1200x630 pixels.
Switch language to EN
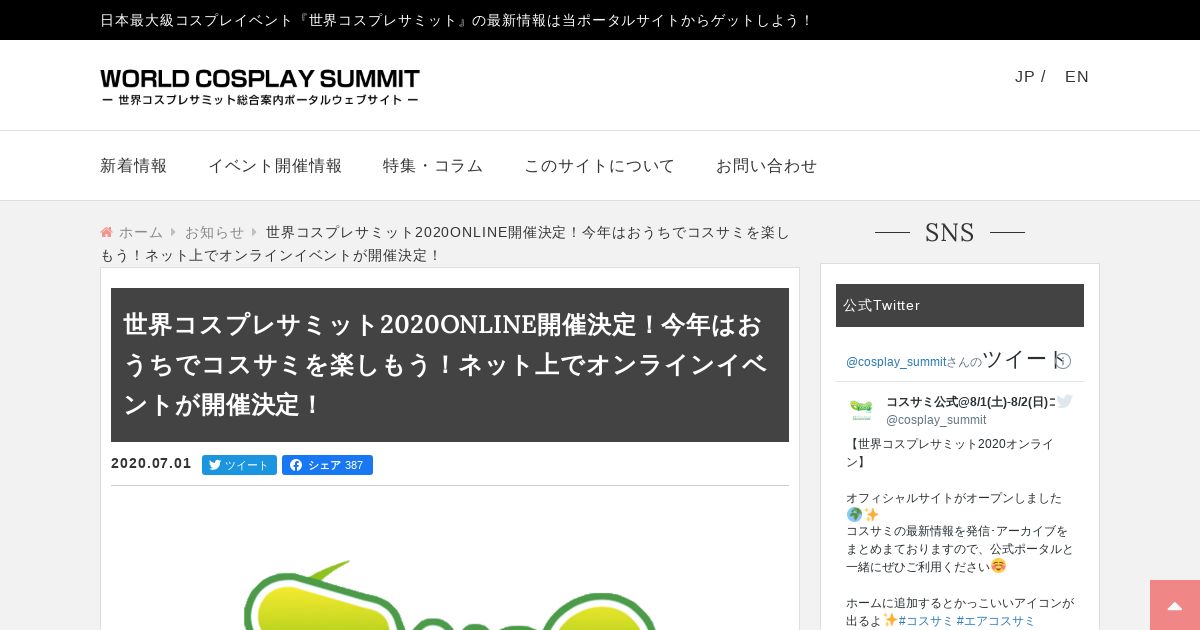click(1077, 77)
